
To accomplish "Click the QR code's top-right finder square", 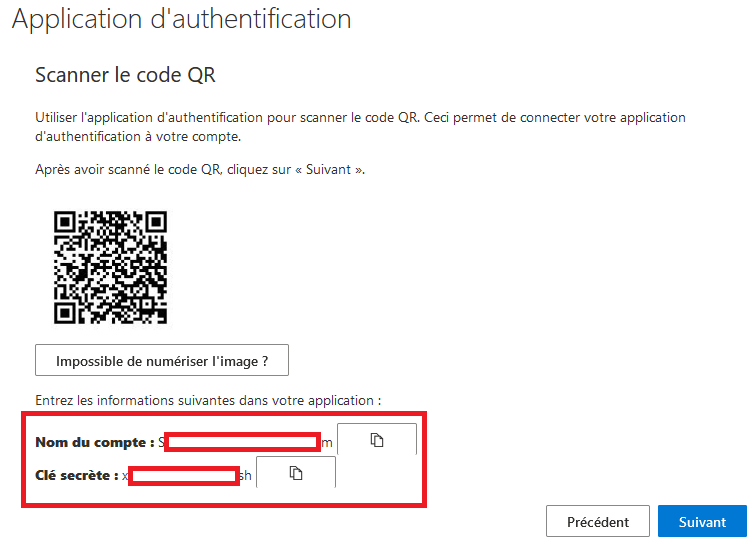I will [156, 222].
